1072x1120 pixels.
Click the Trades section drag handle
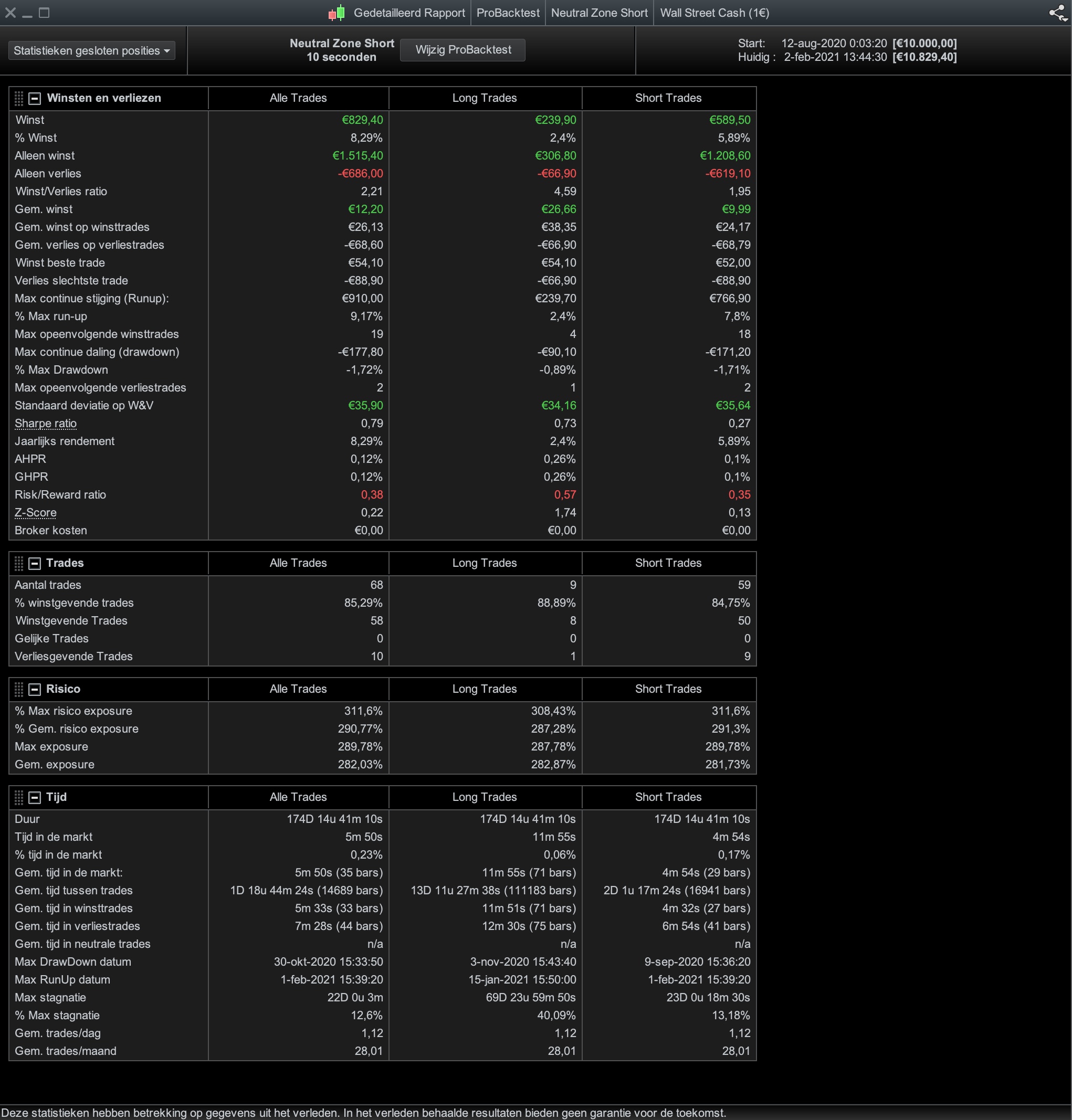click(19, 563)
